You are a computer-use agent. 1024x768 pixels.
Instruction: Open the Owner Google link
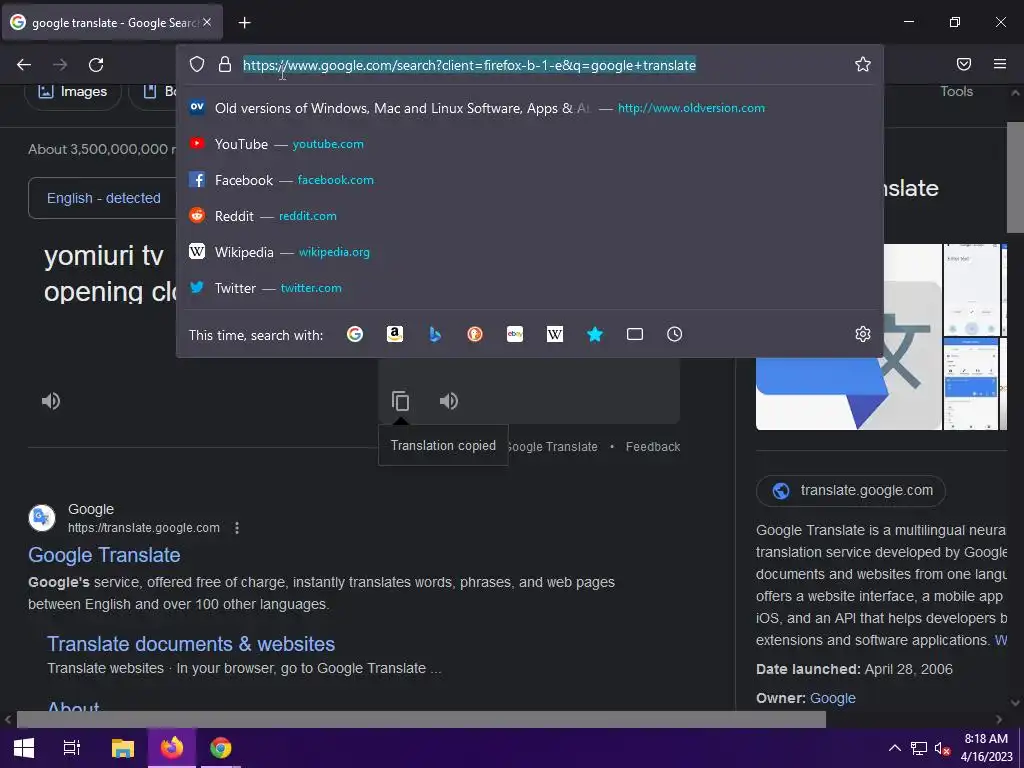click(x=833, y=698)
